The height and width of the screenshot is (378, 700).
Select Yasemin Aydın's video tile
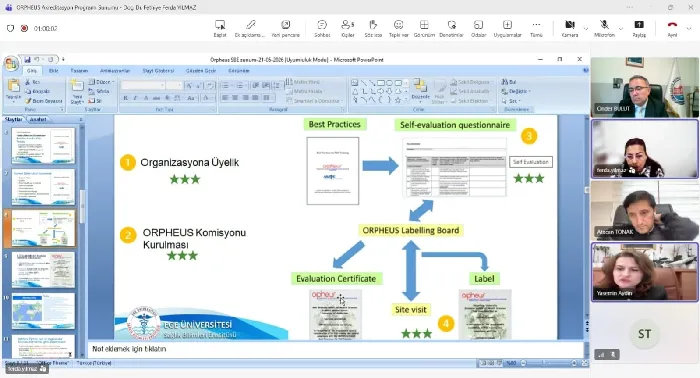[x=644, y=272]
